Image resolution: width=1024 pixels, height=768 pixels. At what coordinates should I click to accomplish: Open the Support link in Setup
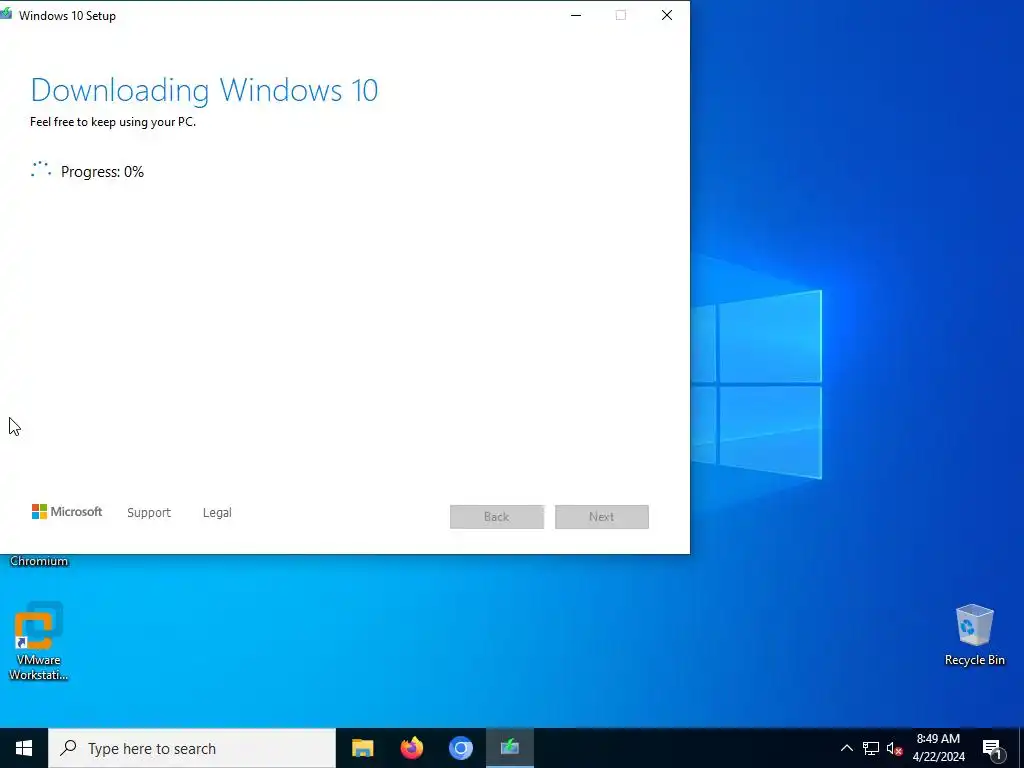(149, 513)
